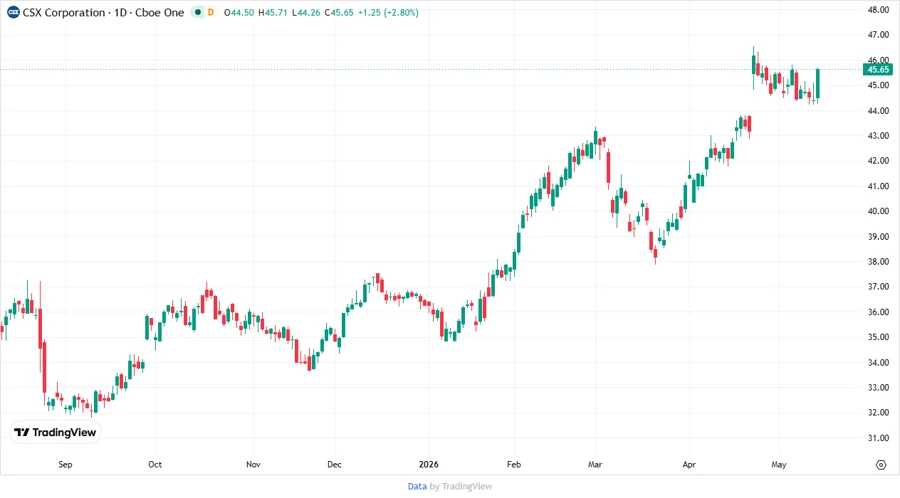Screen dimensions: 900x498
Task: Click the 35.00 price scale label
Action: click(x=878, y=337)
